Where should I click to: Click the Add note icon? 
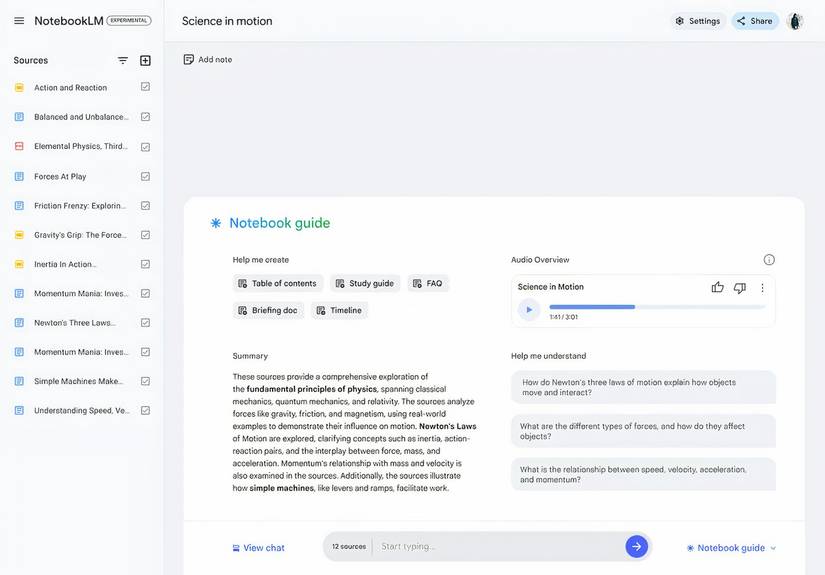pos(188,59)
